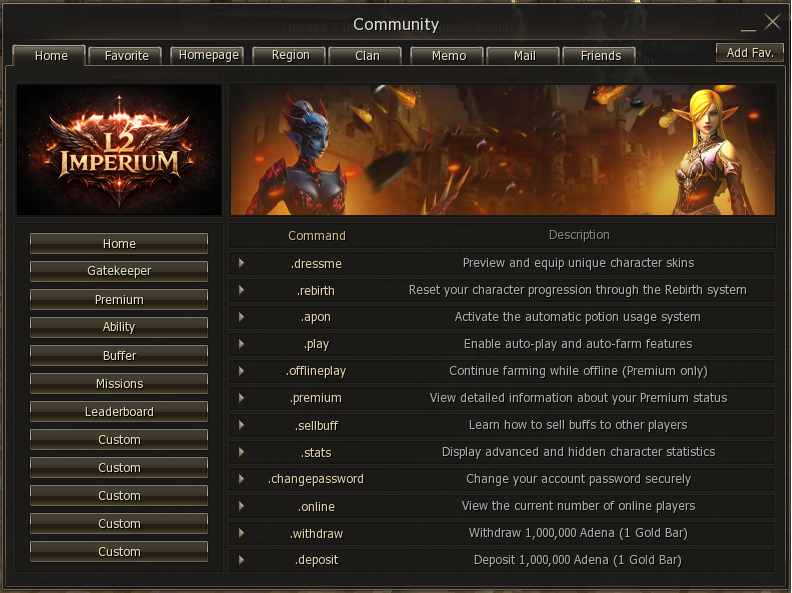
Task: Expand the .rebirth command row arrow
Action: coord(241,290)
